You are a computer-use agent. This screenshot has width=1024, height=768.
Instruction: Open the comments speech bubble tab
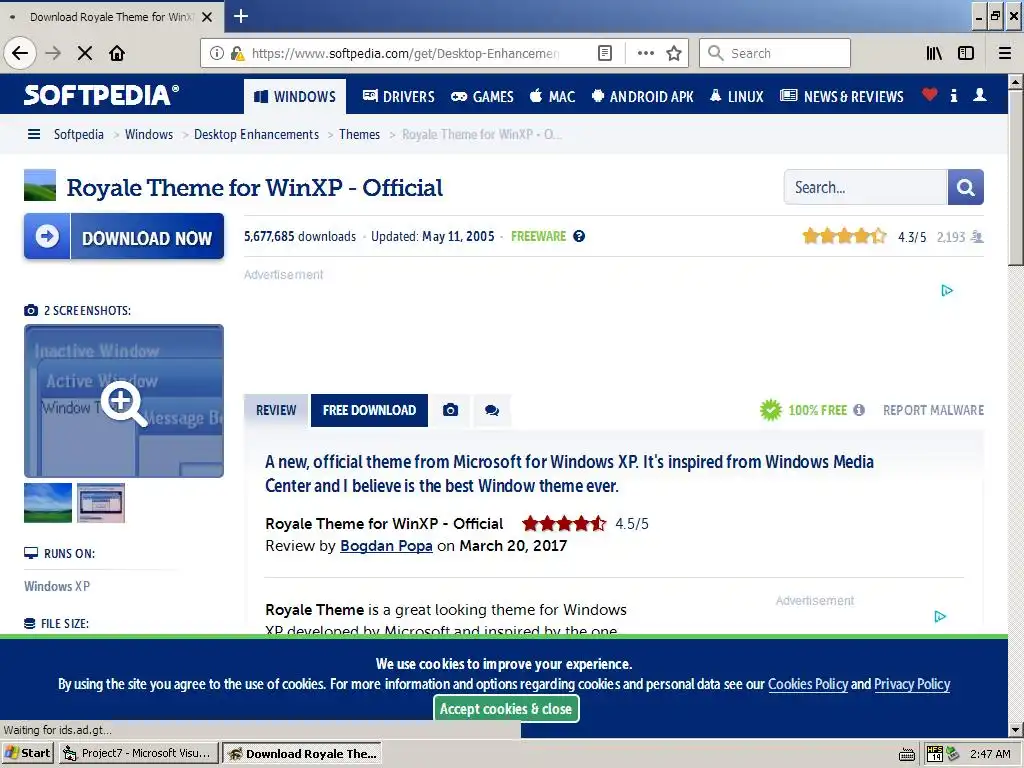(x=492, y=410)
